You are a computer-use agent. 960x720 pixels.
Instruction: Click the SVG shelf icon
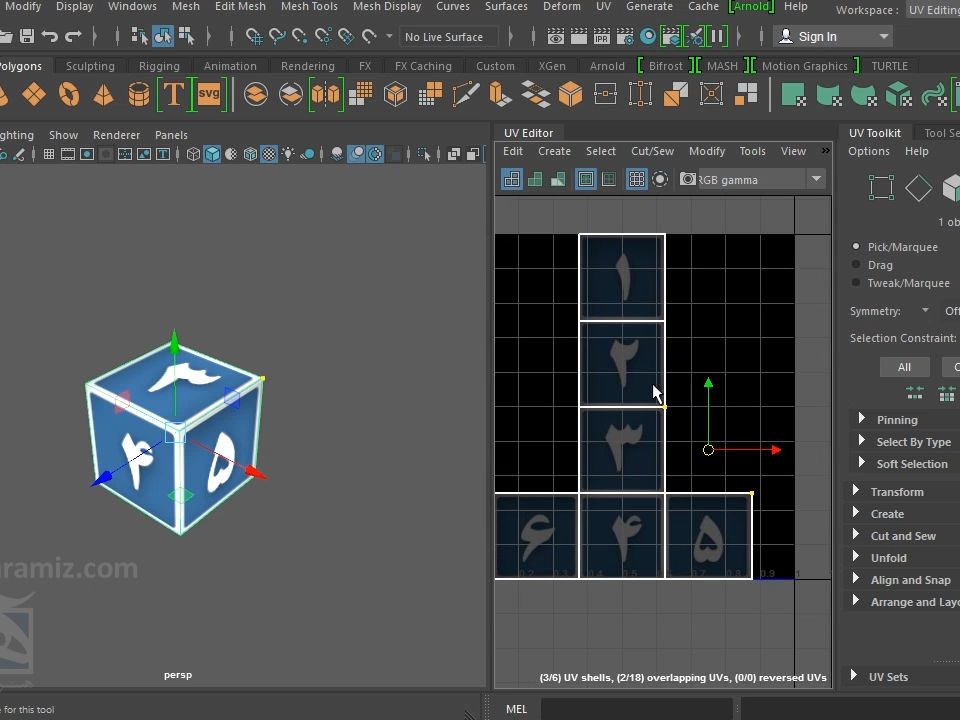[209, 94]
